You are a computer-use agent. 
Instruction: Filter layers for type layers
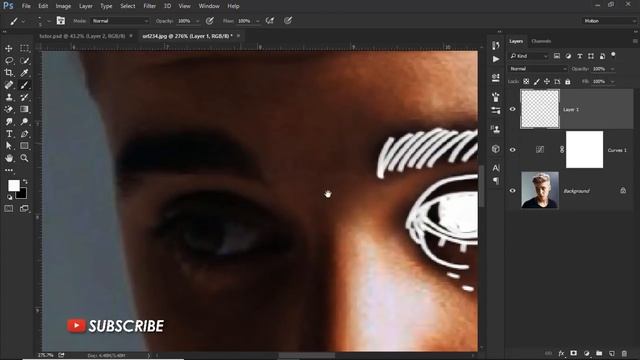580,56
